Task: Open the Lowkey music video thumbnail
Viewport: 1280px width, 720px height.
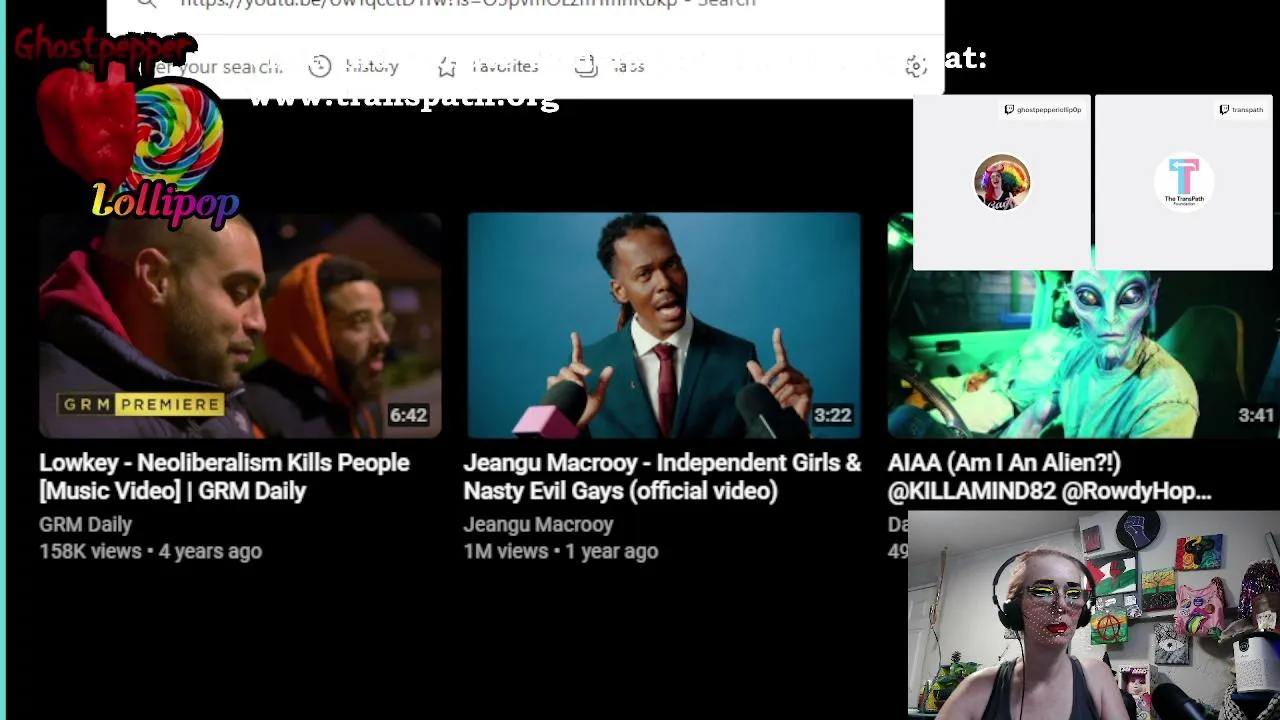Action: pos(240,325)
